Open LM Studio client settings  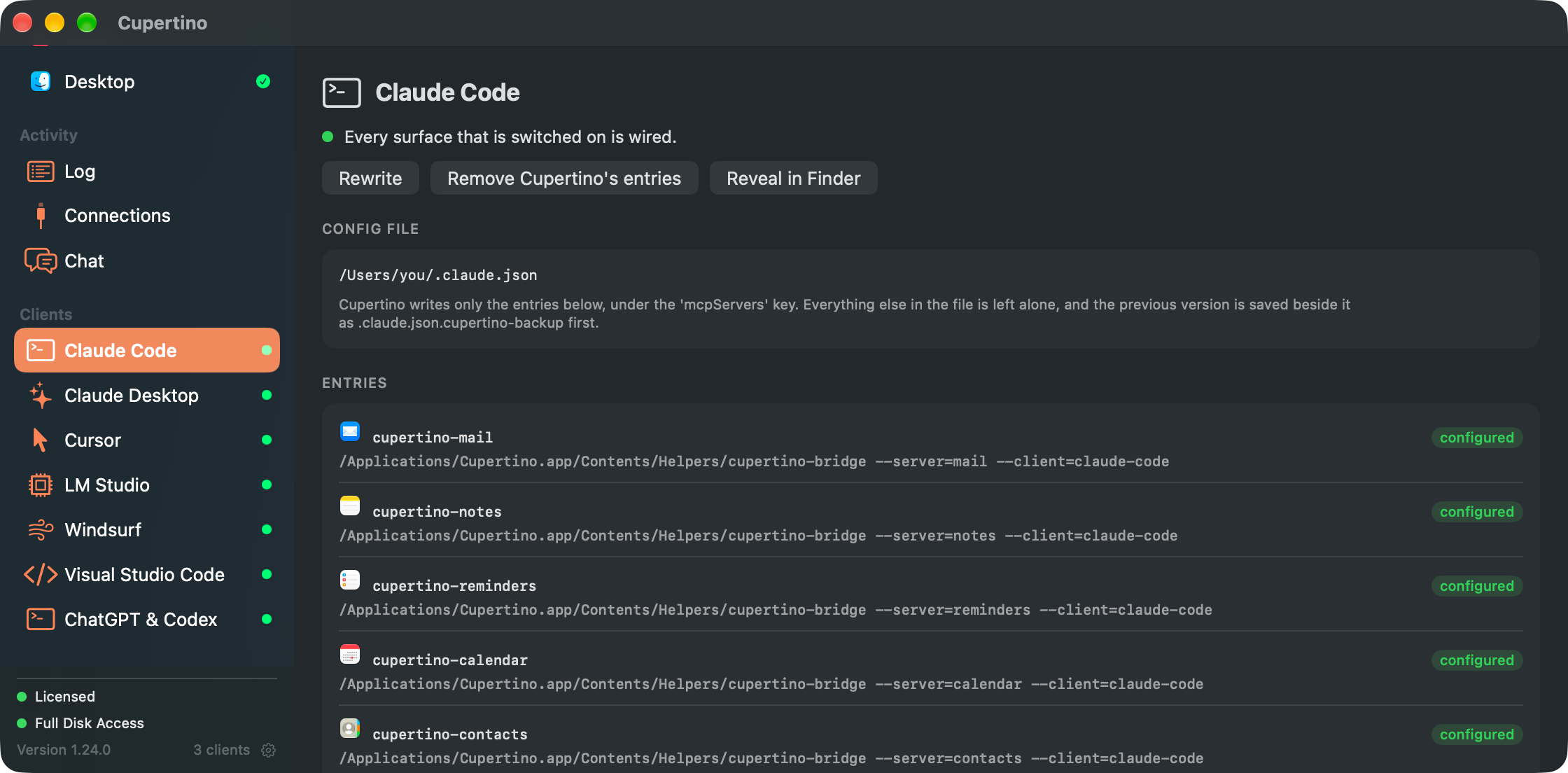(x=147, y=485)
